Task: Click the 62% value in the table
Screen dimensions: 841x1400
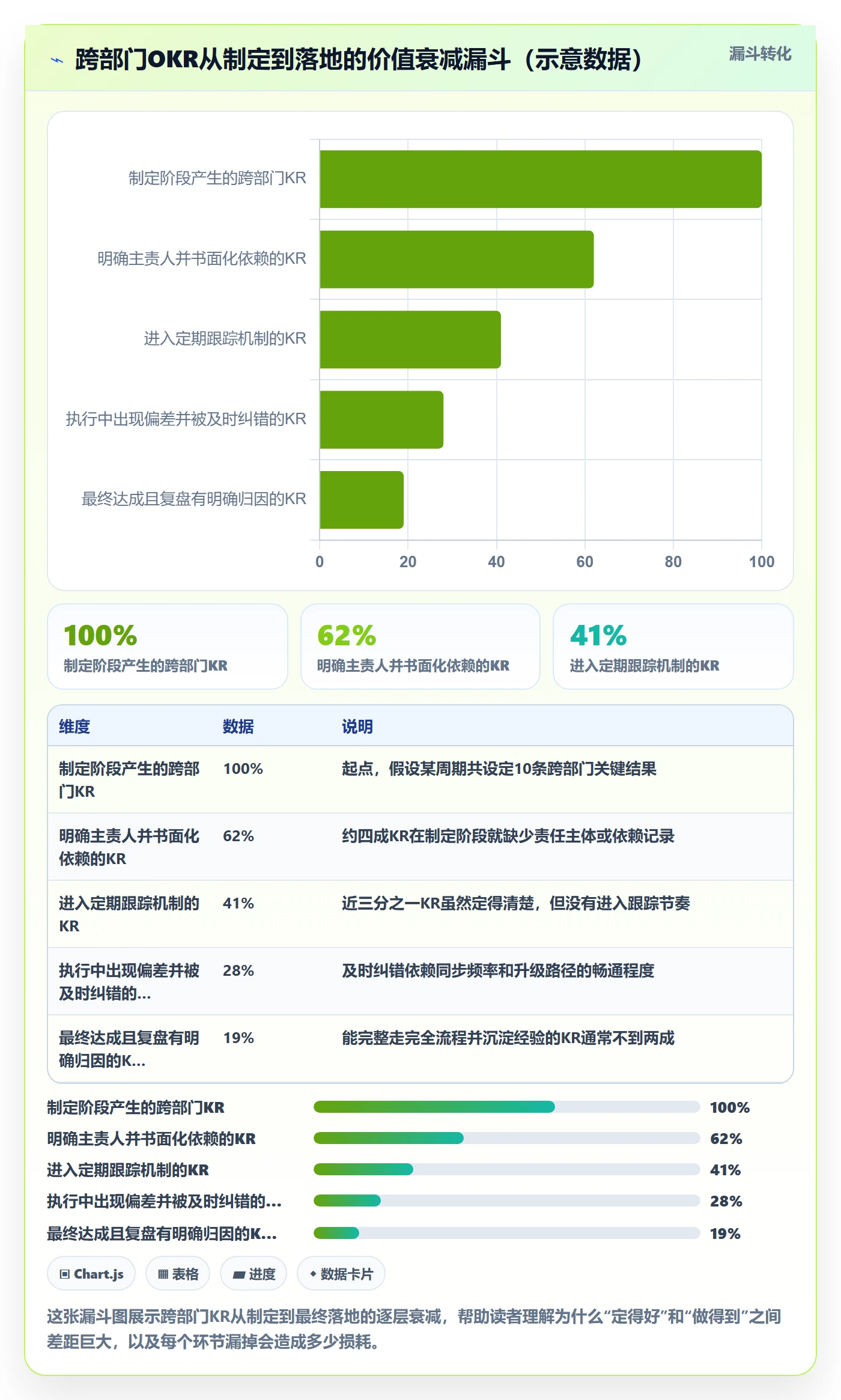Action: [238, 836]
